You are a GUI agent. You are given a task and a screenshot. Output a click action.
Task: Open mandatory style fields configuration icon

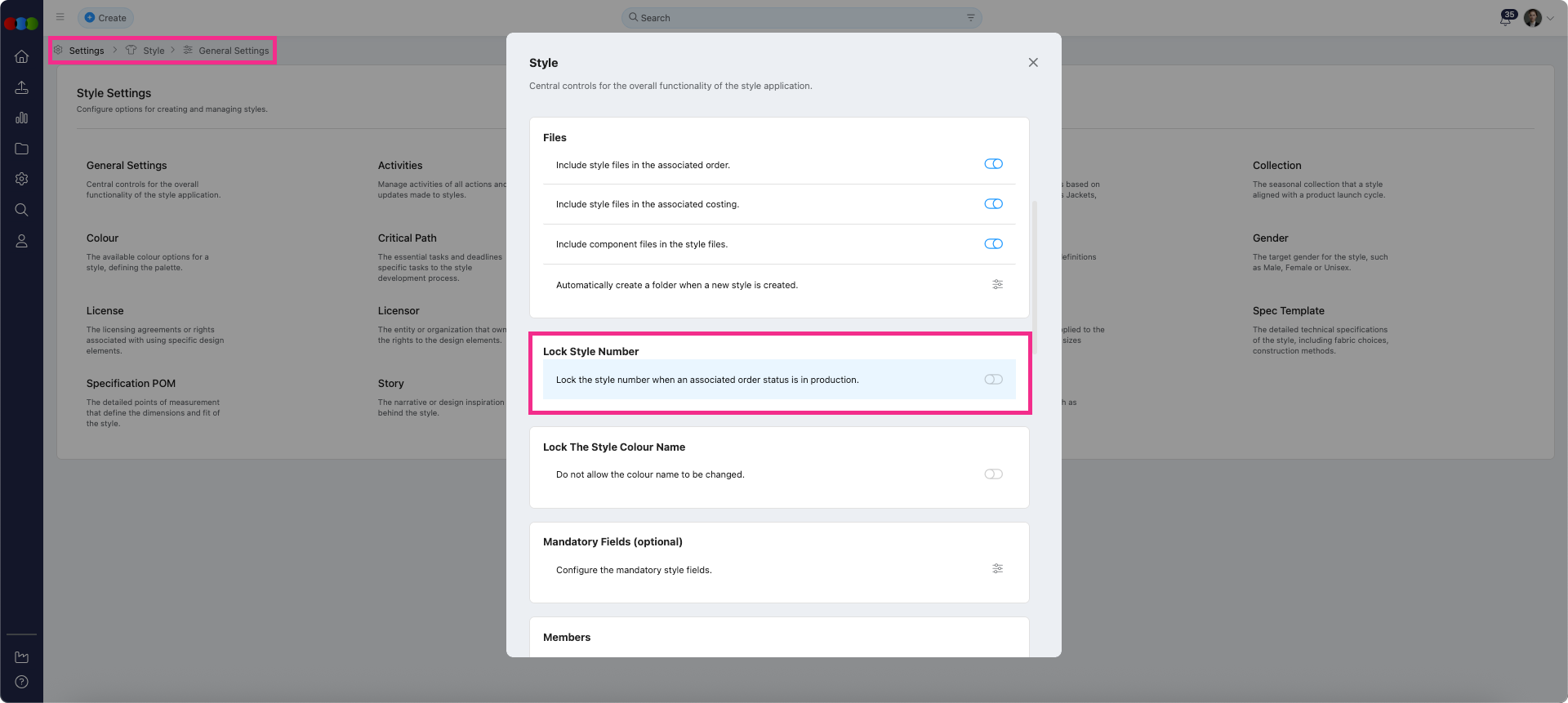997,569
